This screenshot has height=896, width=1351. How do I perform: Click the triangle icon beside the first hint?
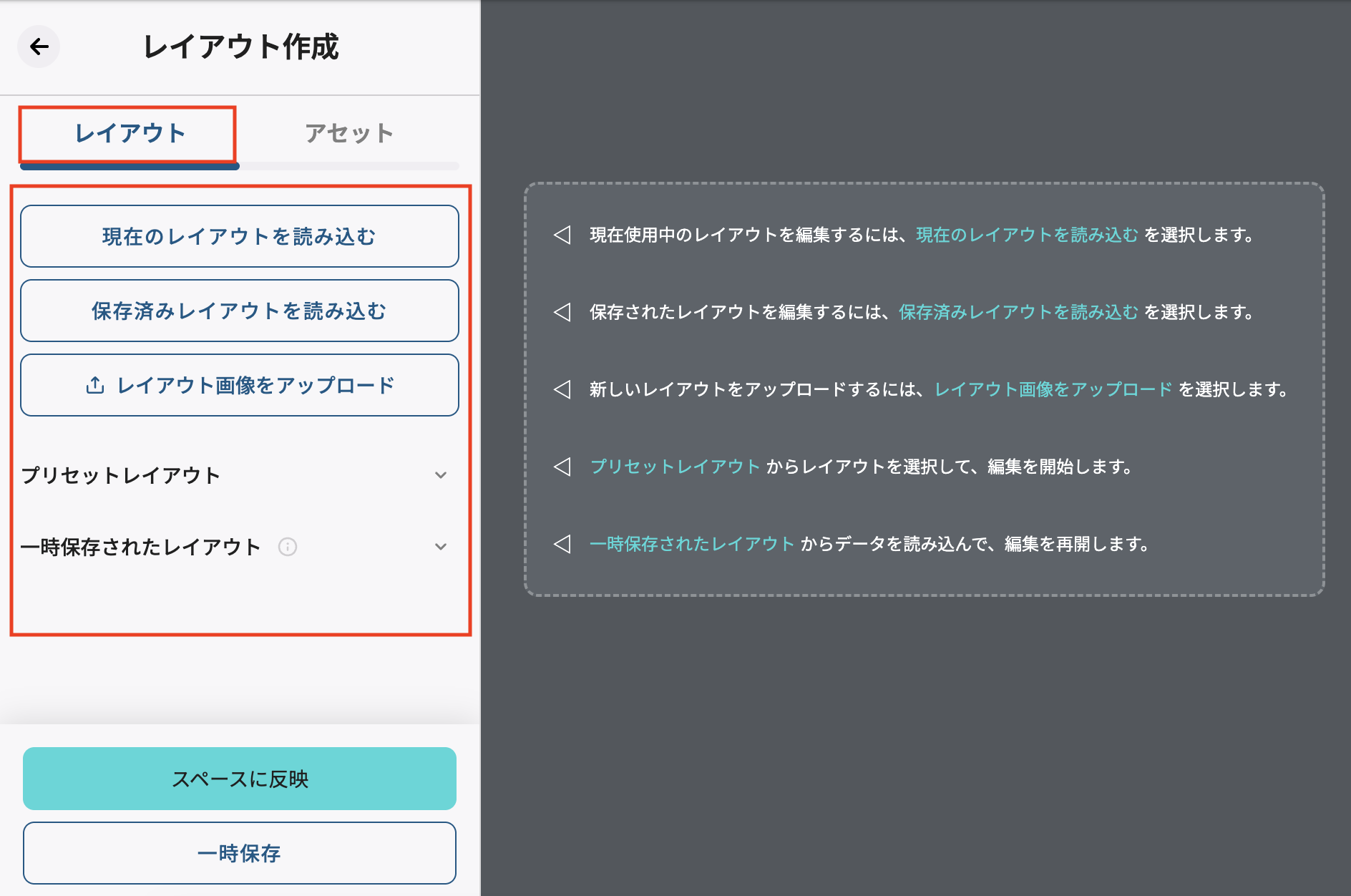coord(562,235)
